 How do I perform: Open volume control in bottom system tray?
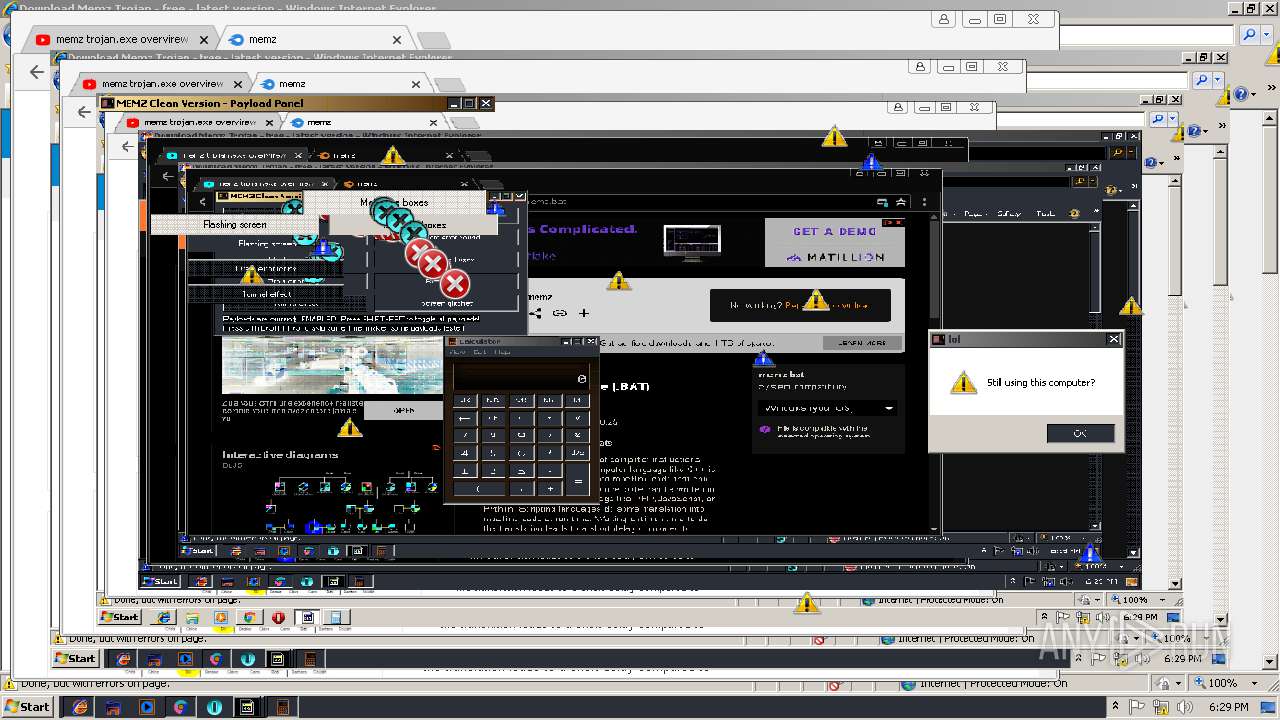click(x=1186, y=707)
